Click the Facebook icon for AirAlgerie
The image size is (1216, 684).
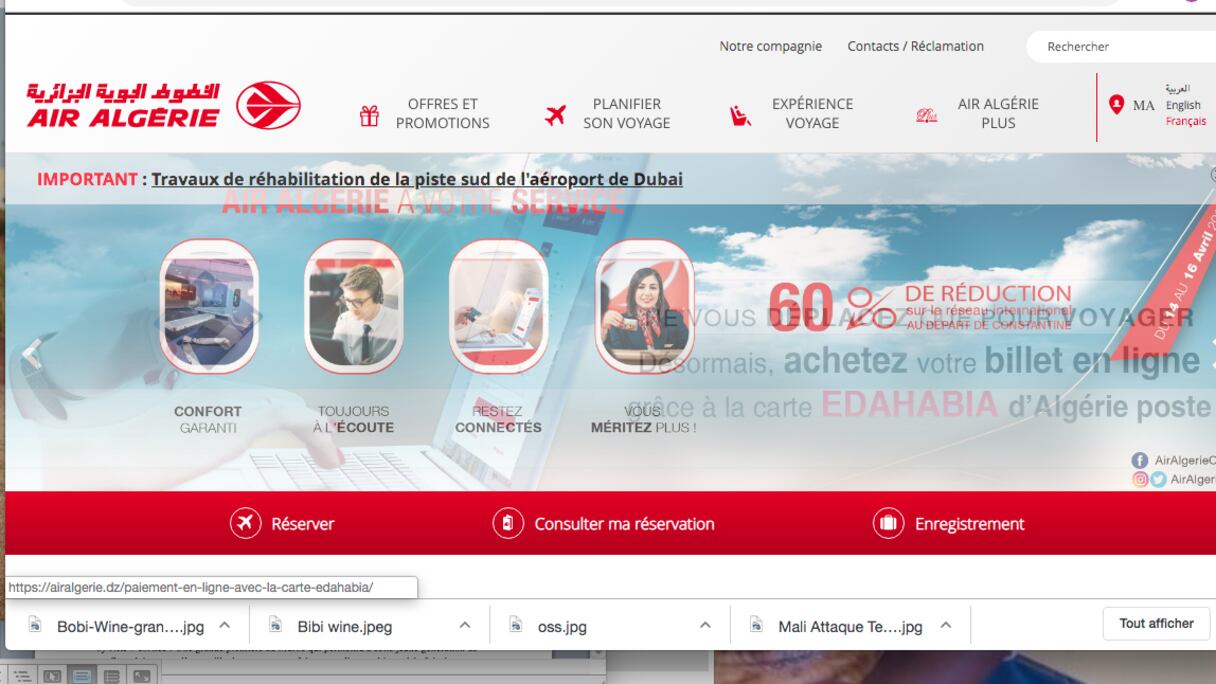[1140, 460]
